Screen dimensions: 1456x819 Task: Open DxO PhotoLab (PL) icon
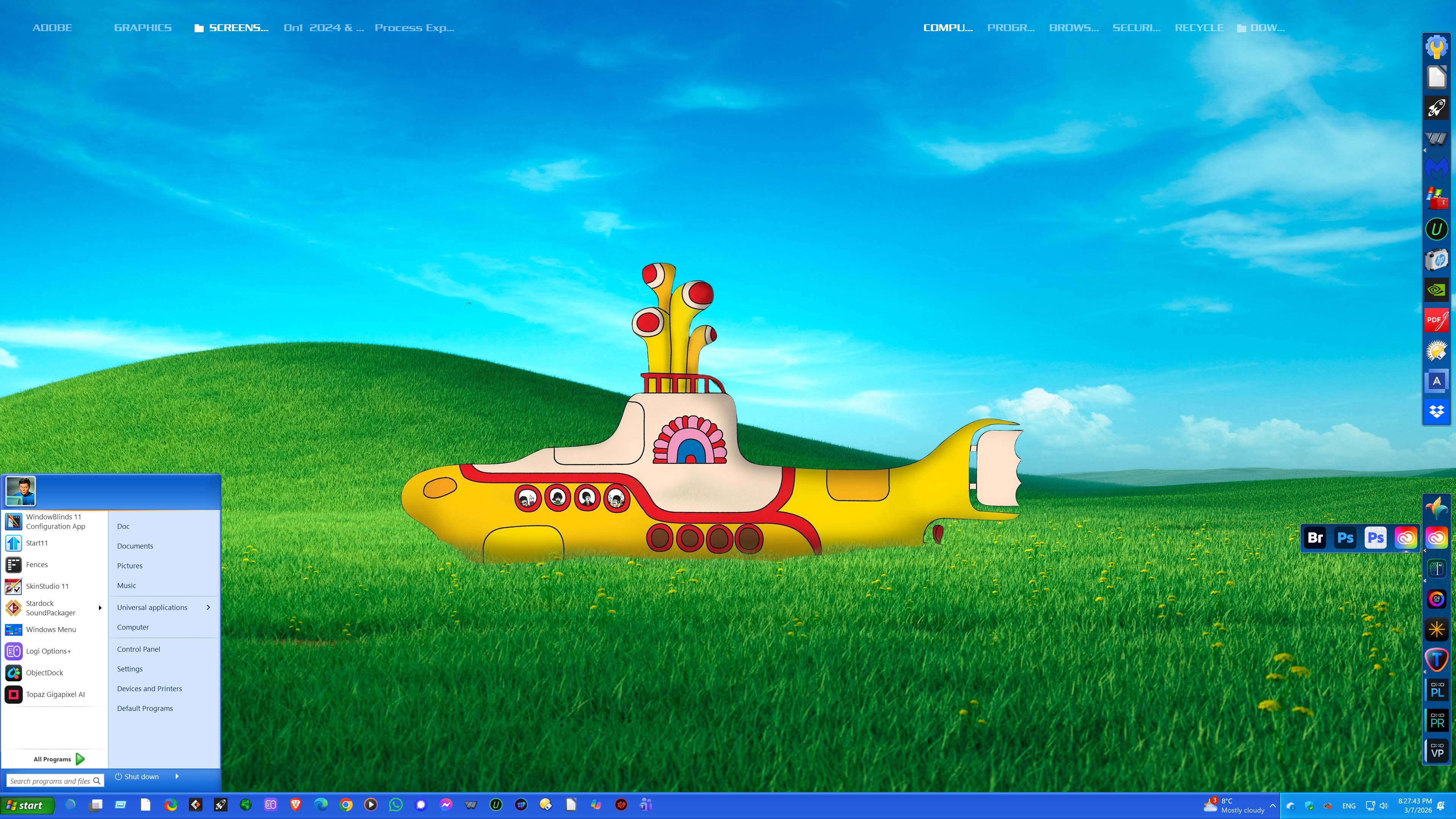[x=1436, y=690]
